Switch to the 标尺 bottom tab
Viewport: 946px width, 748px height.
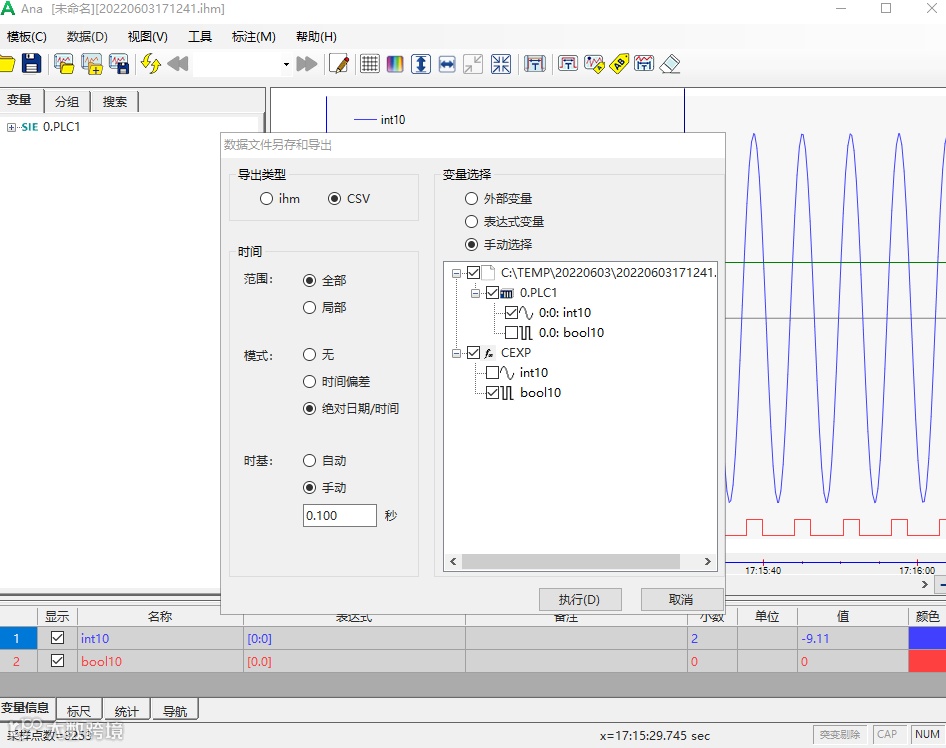78,711
